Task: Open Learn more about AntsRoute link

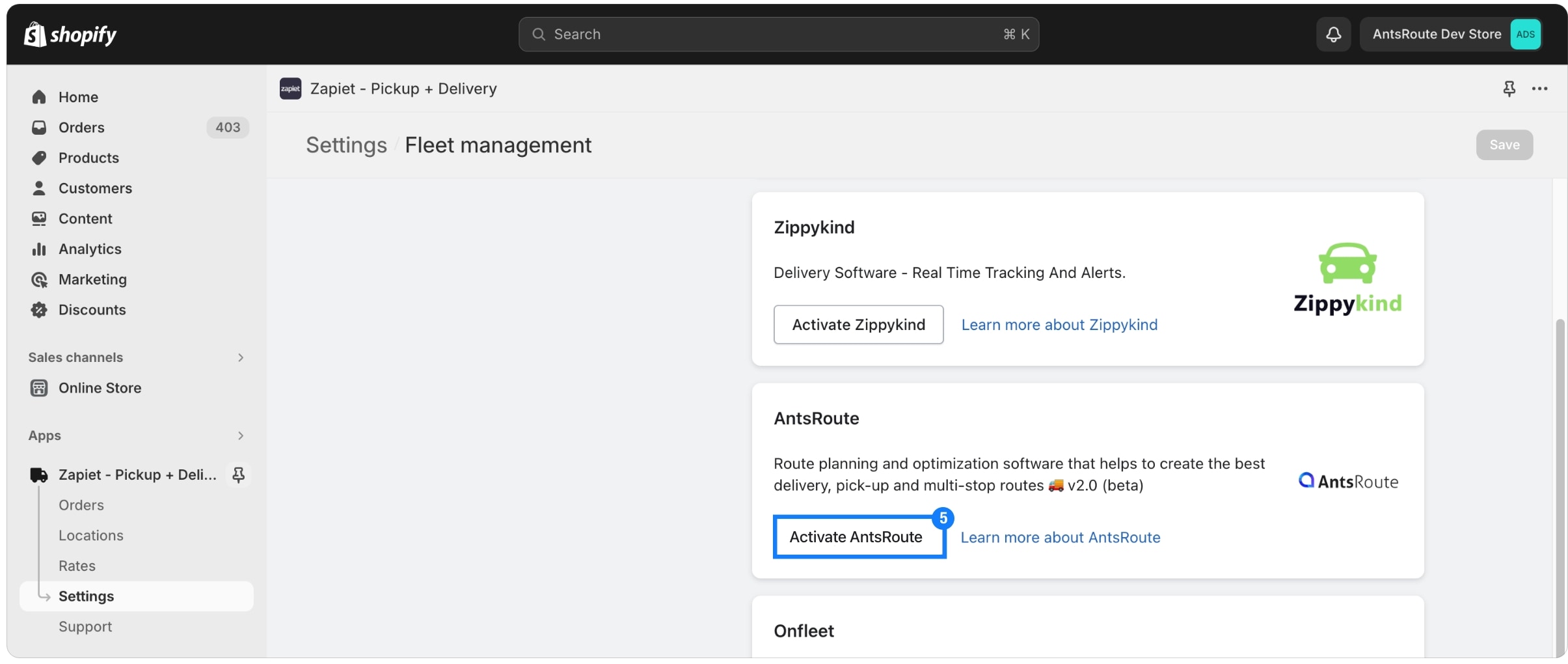Action: point(1060,537)
